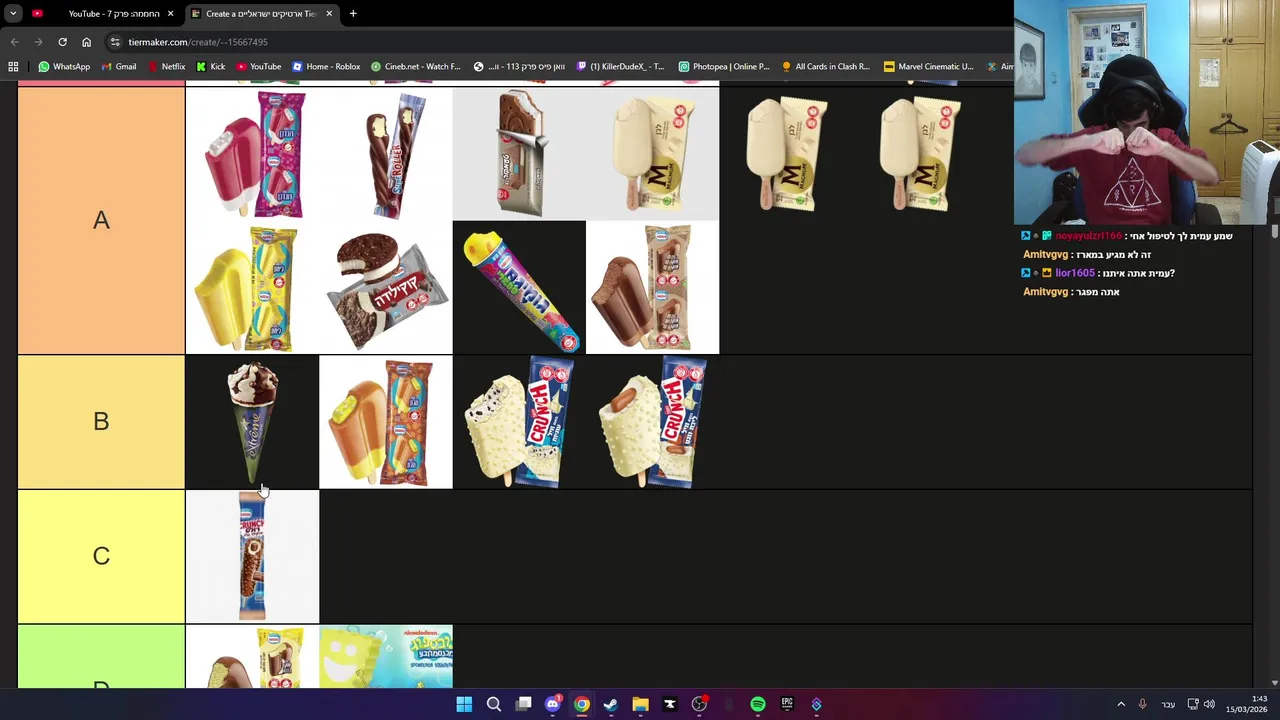Pick the orange popsicle in B tier

tap(386, 422)
